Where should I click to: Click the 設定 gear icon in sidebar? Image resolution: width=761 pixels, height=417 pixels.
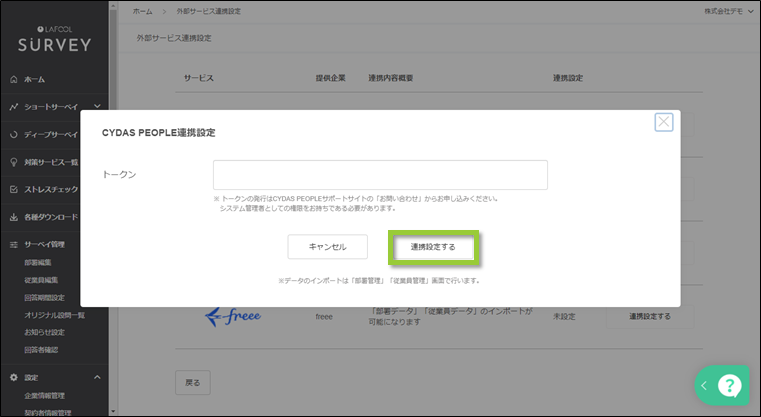(13, 377)
